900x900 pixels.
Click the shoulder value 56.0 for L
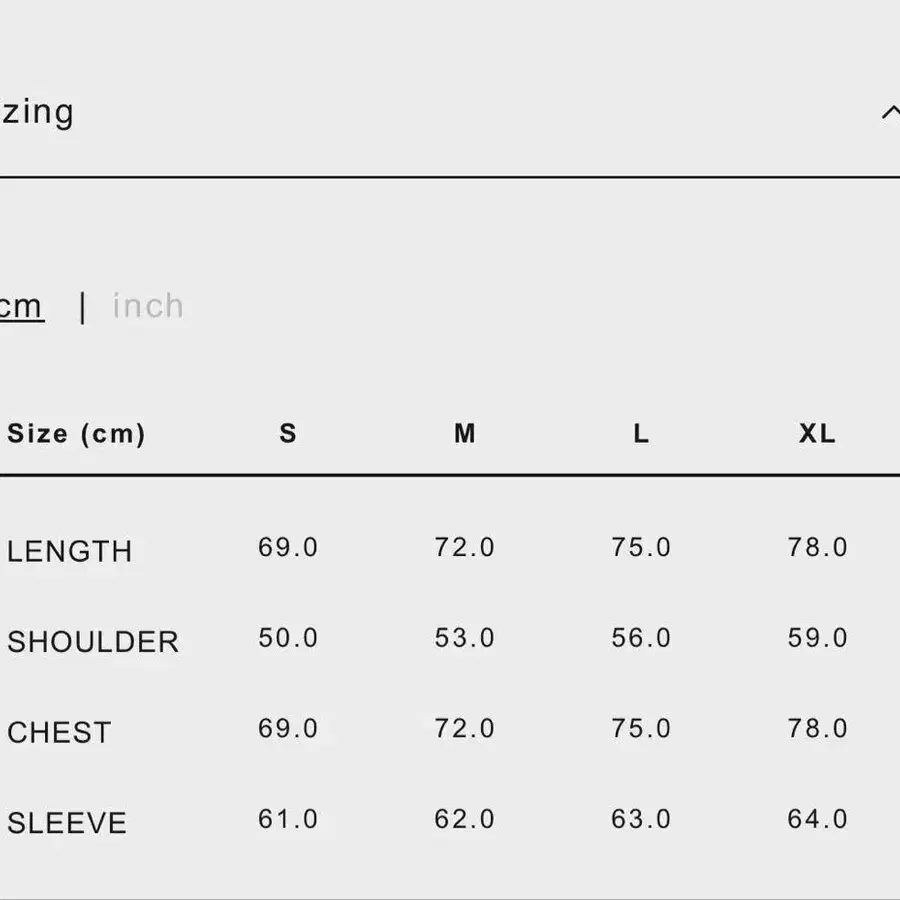(x=641, y=638)
